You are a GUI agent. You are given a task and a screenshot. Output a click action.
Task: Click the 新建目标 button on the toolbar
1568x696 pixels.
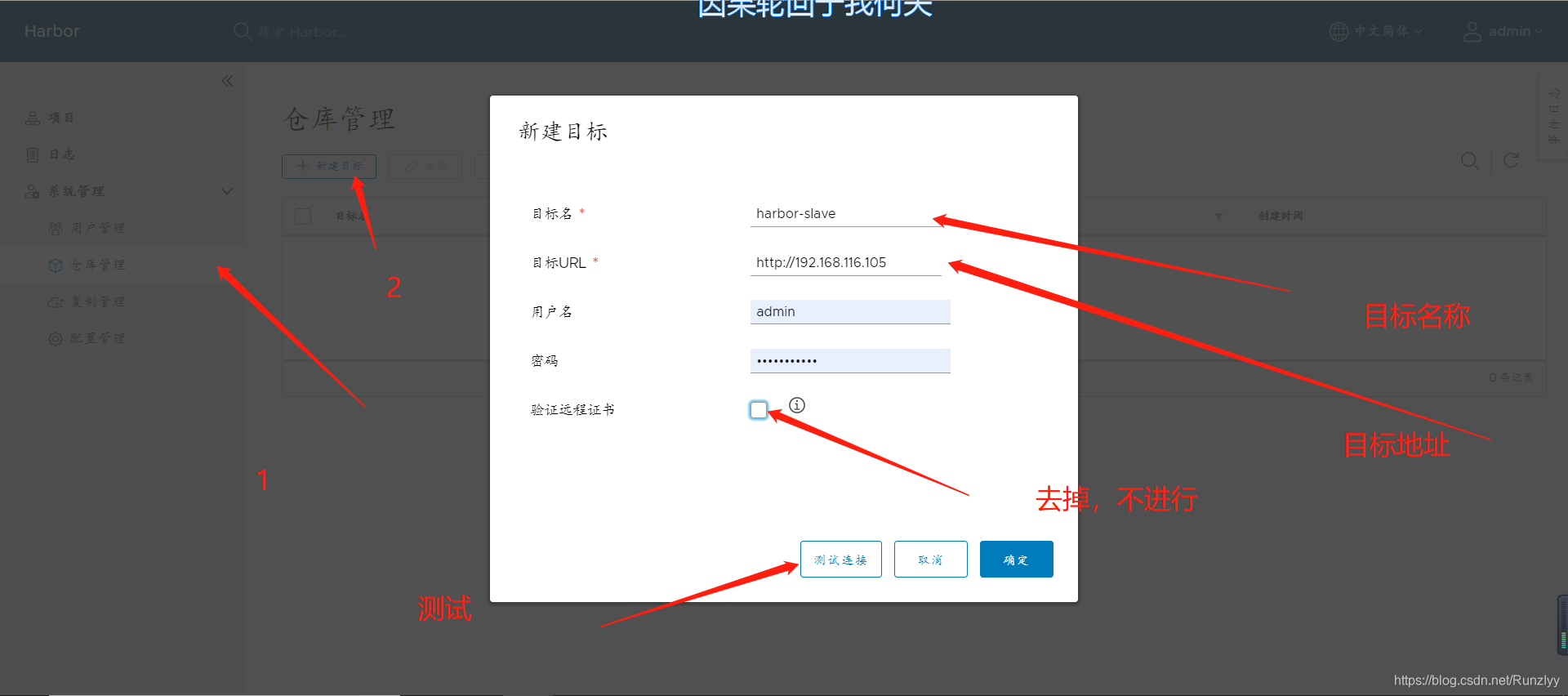(x=329, y=166)
